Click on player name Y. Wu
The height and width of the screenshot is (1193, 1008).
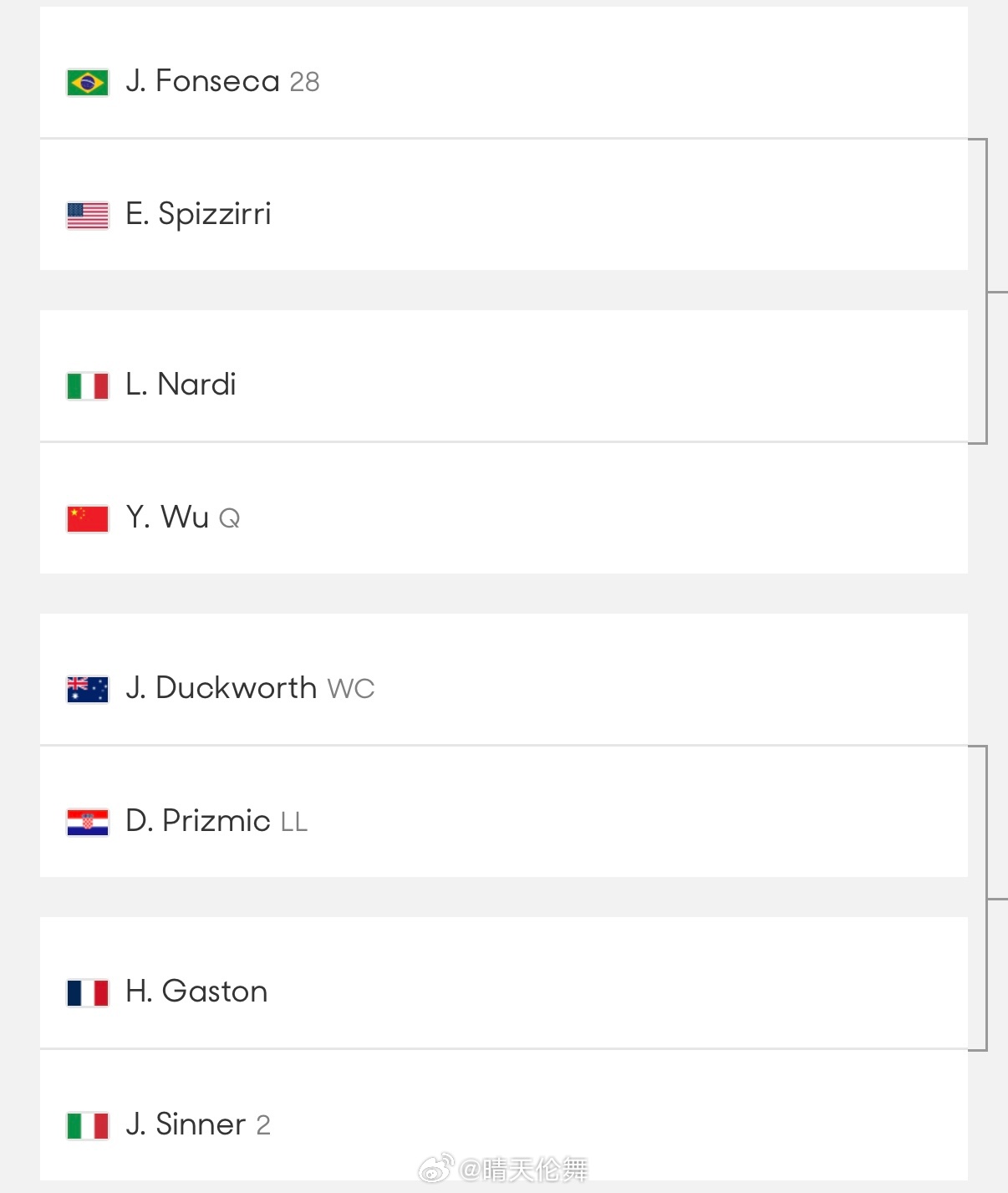click(x=167, y=517)
